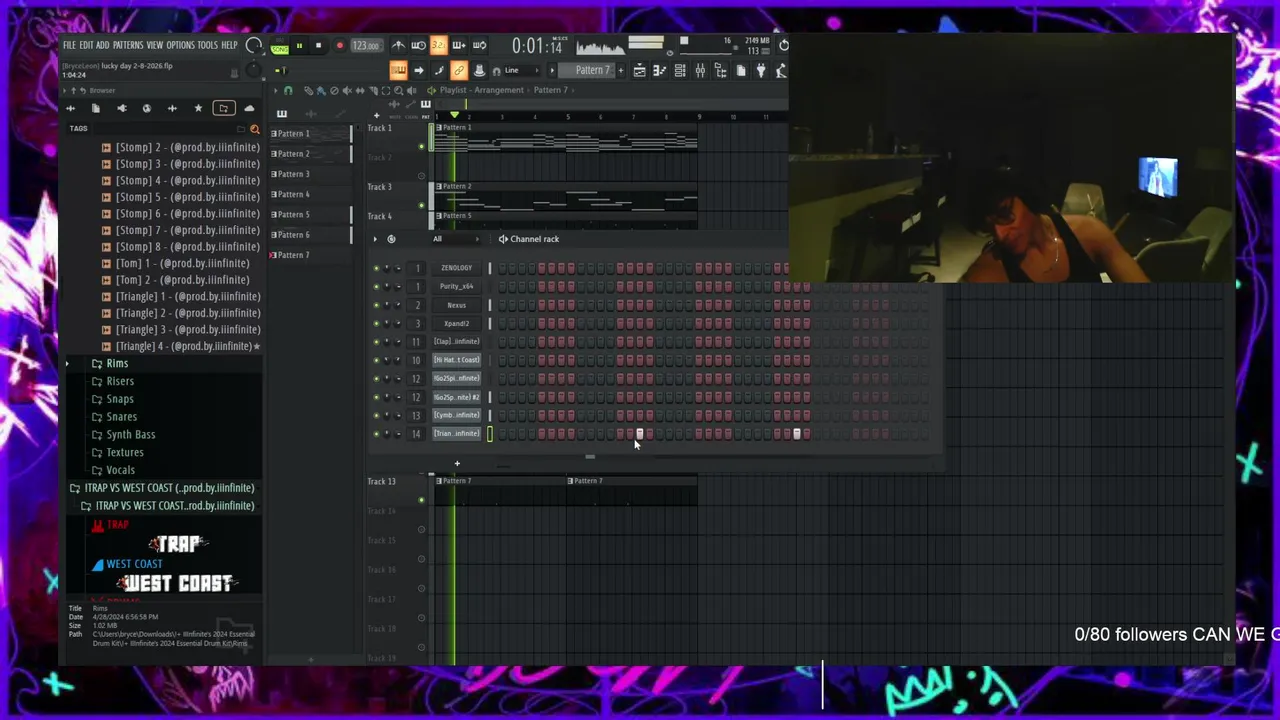This screenshot has height=720, width=1280.
Task: Click the red record button
Action: 340,45
